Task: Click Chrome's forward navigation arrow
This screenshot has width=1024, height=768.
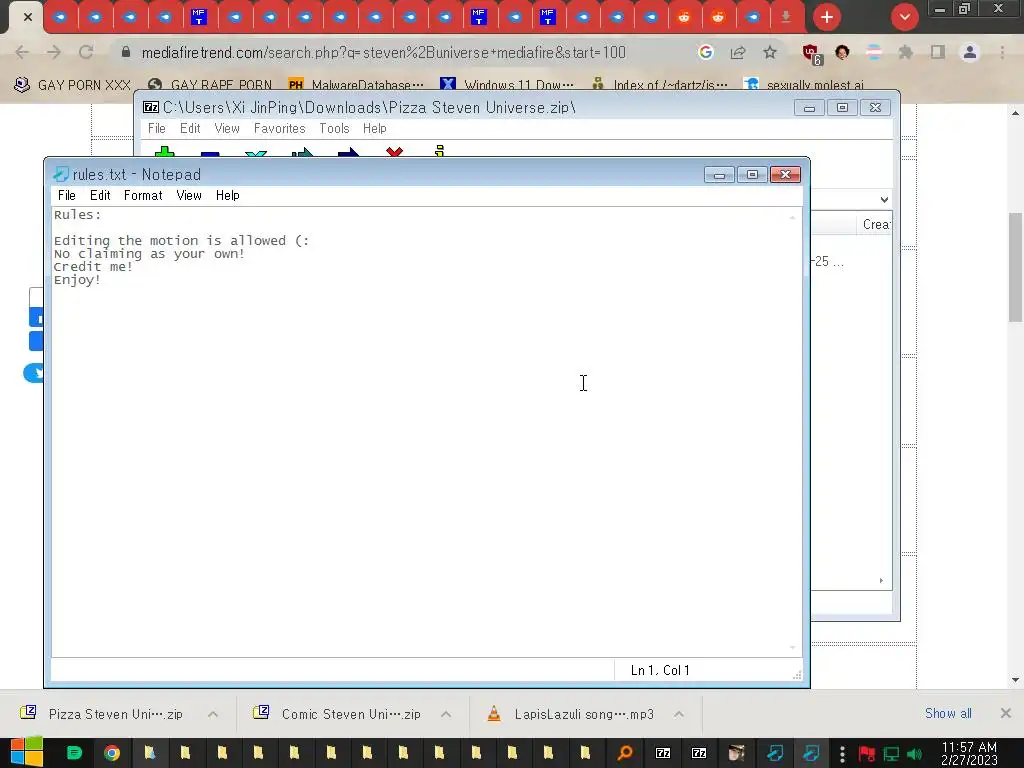Action: [54, 52]
